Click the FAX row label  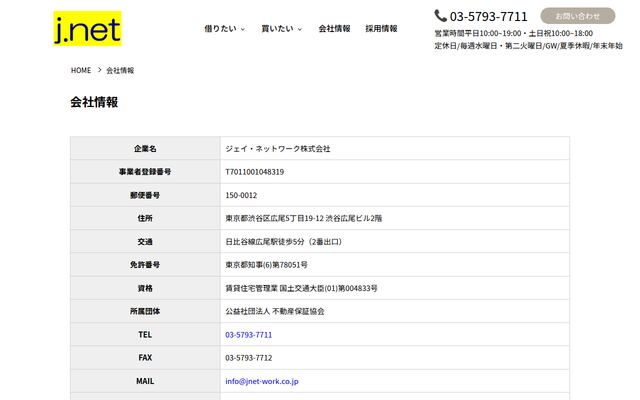pyautogui.click(x=145, y=358)
